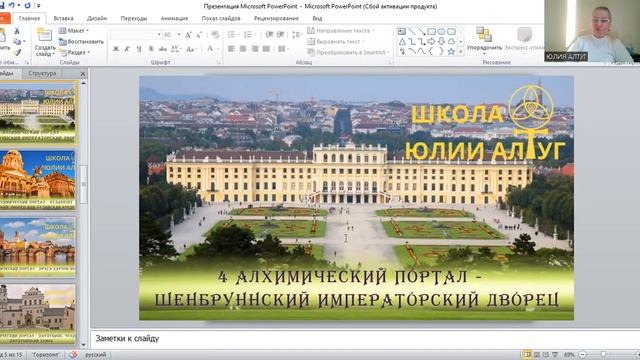The width and height of the screenshot is (640, 360).
Task: Click the Redo/Repeat icon in quick access toolbar
Action: [27, 5]
